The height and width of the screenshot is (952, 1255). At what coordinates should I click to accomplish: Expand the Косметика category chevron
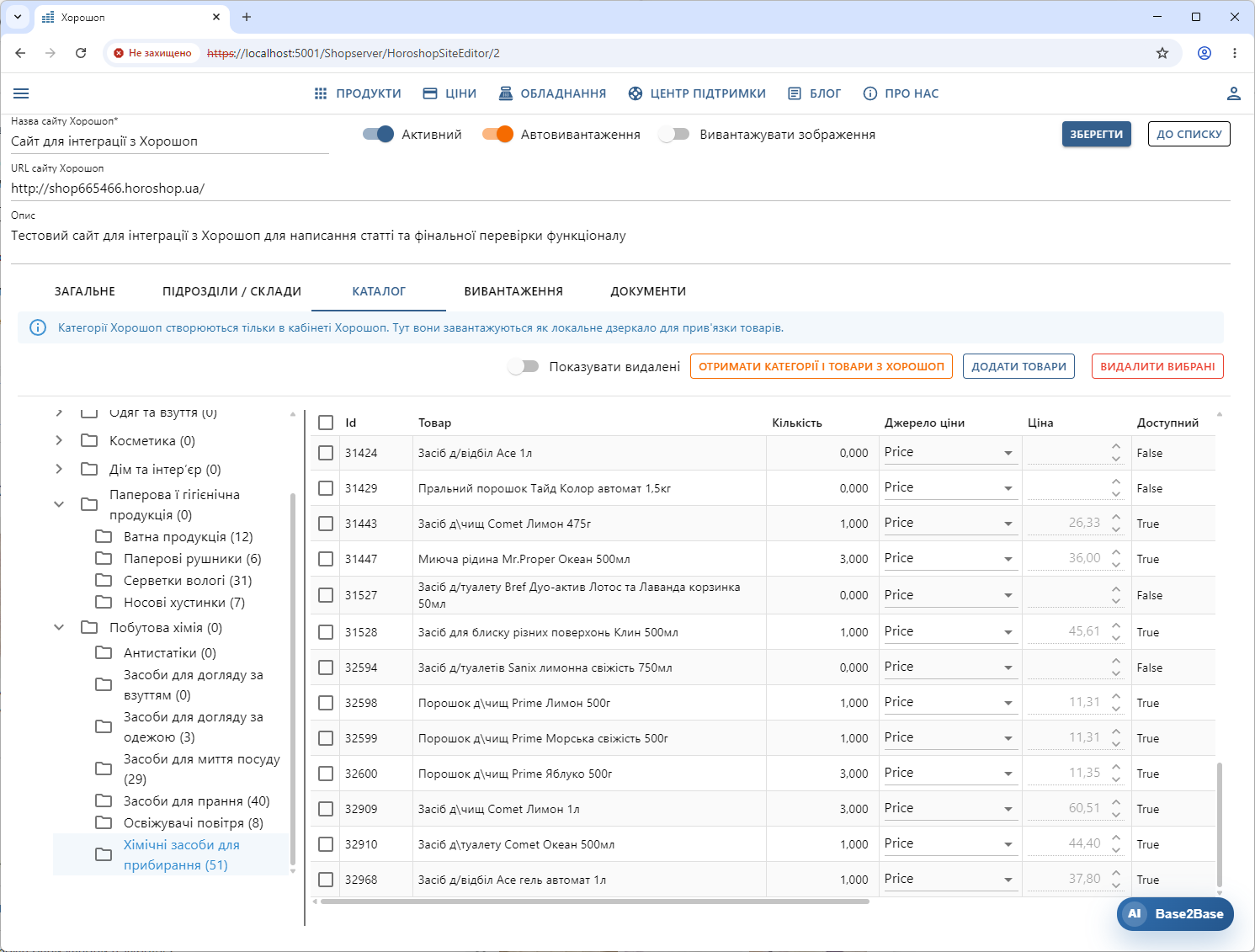(58, 440)
